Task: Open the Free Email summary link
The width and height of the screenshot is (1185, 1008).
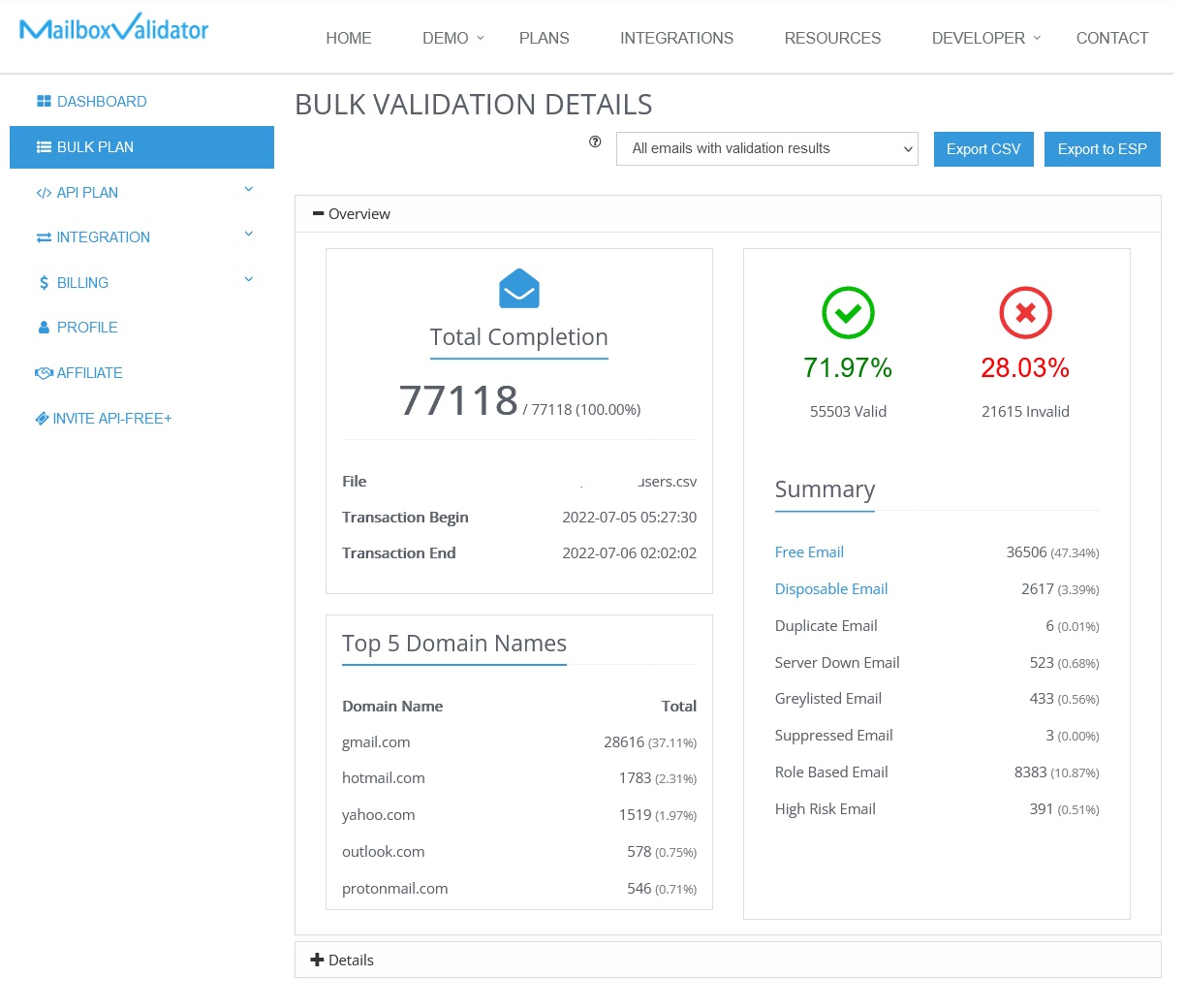Action: [x=809, y=551]
